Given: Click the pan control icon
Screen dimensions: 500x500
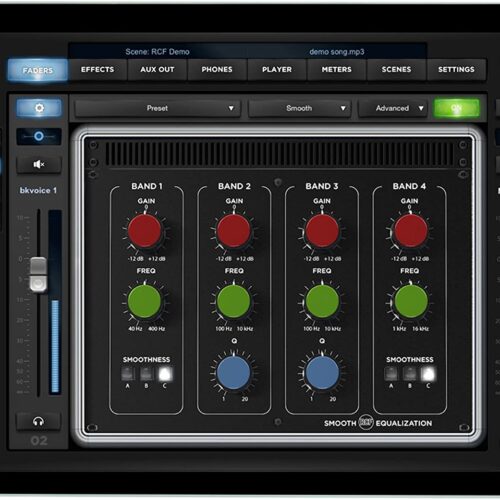Looking at the screenshot, I should coord(39,136).
